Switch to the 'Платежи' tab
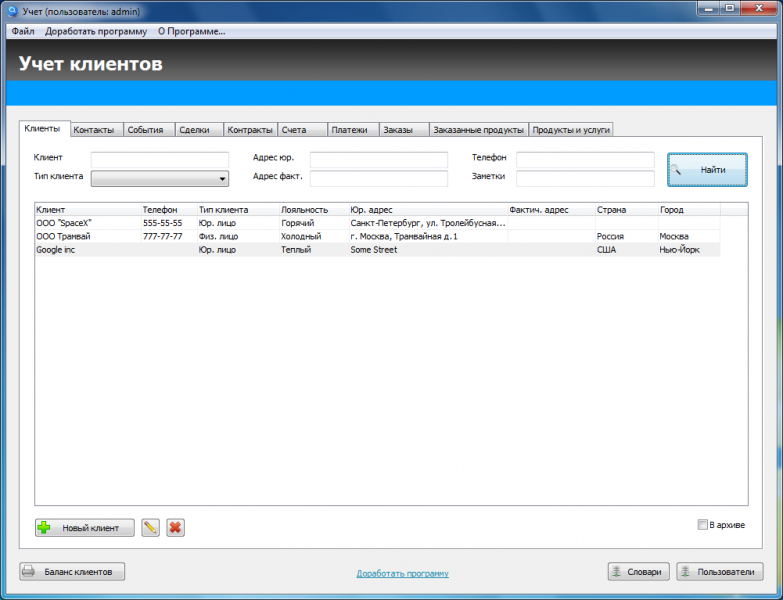This screenshot has height=600, width=783. click(x=354, y=130)
